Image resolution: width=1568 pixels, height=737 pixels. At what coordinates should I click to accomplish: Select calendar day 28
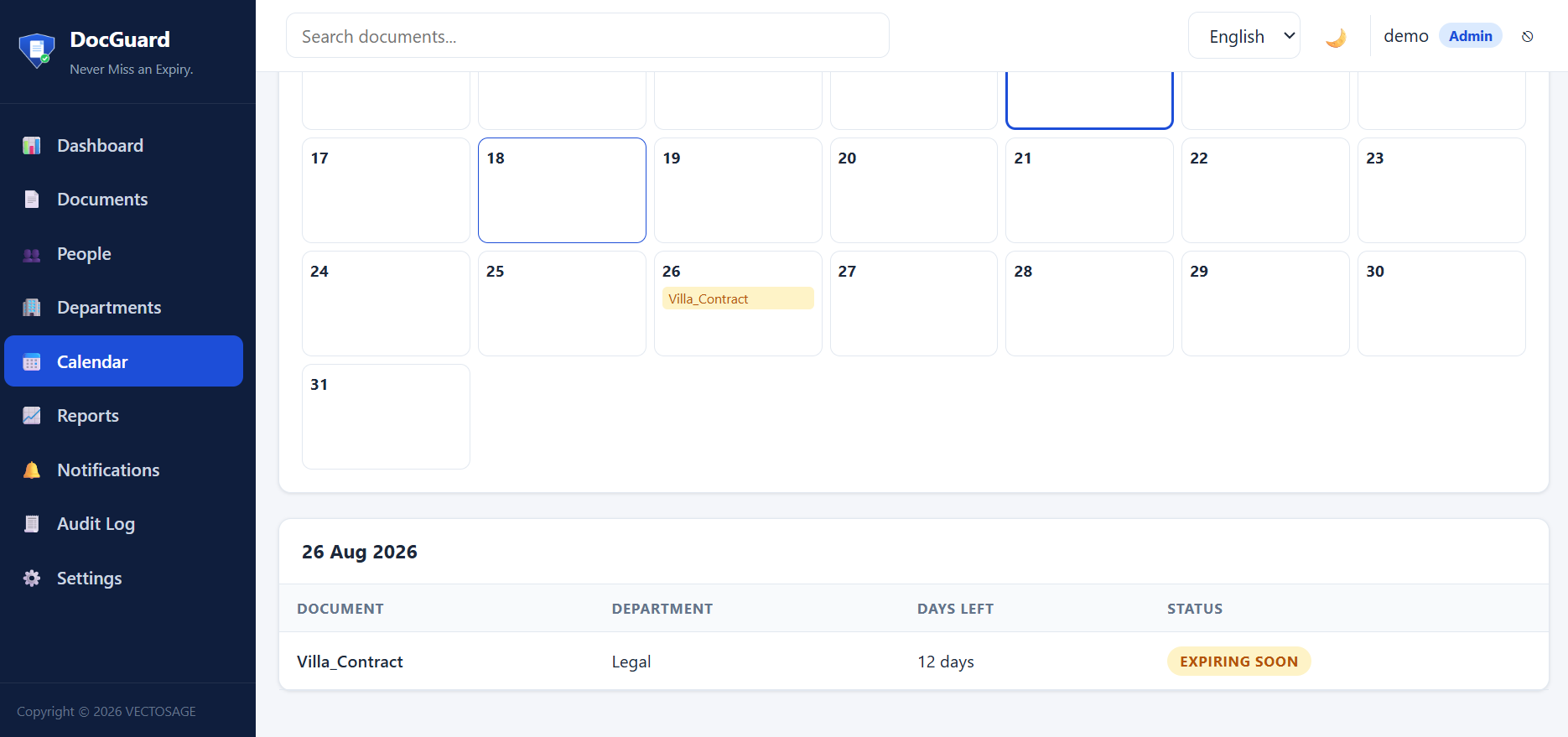pos(1089,304)
